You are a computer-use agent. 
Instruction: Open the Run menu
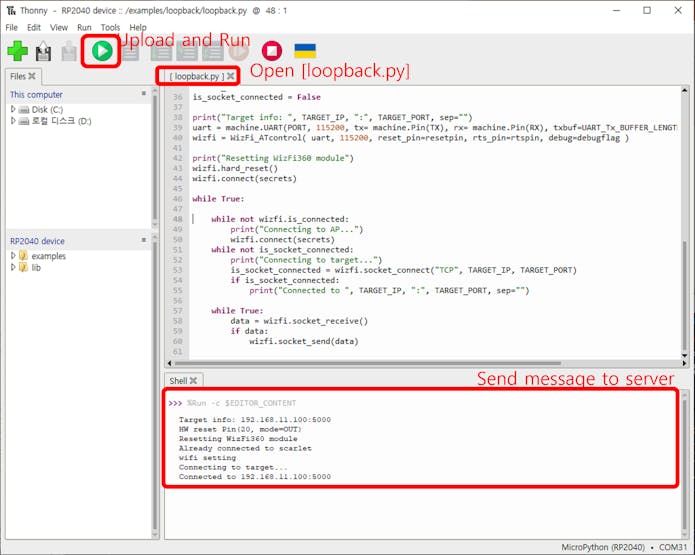pyautogui.click(x=84, y=27)
